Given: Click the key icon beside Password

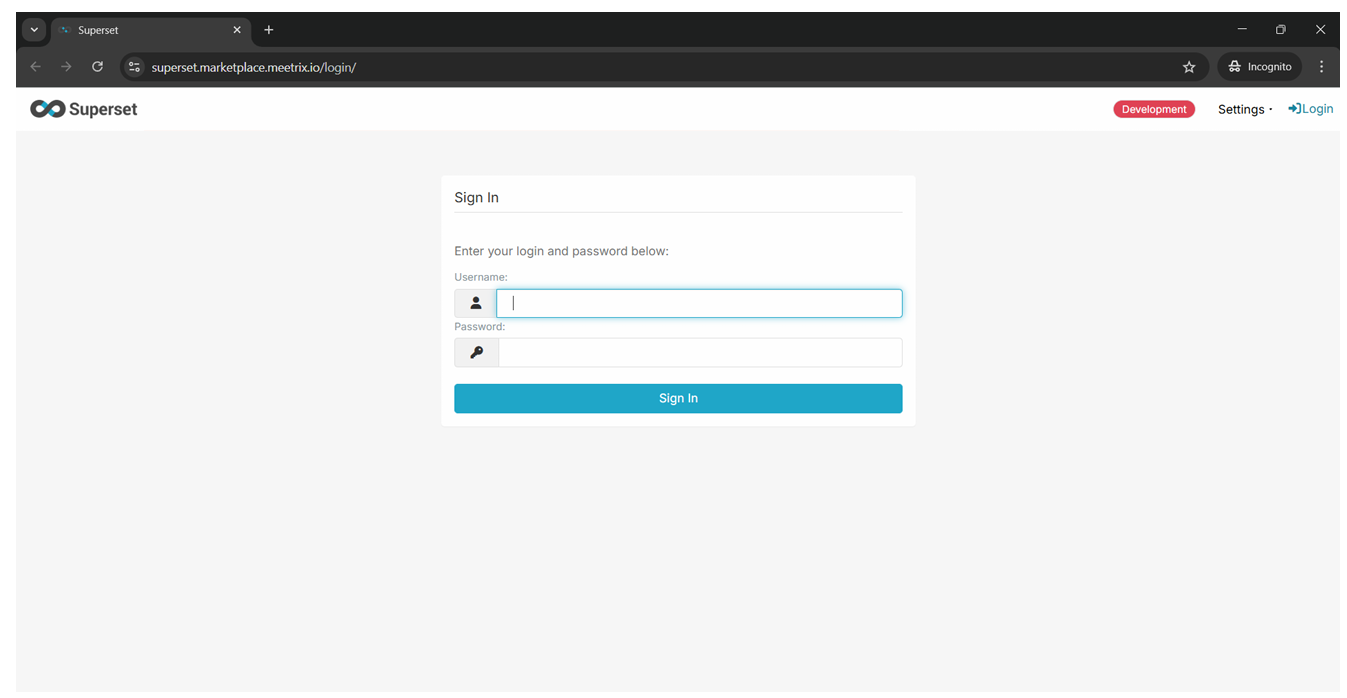Looking at the screenshot, I should coord(477,352).
